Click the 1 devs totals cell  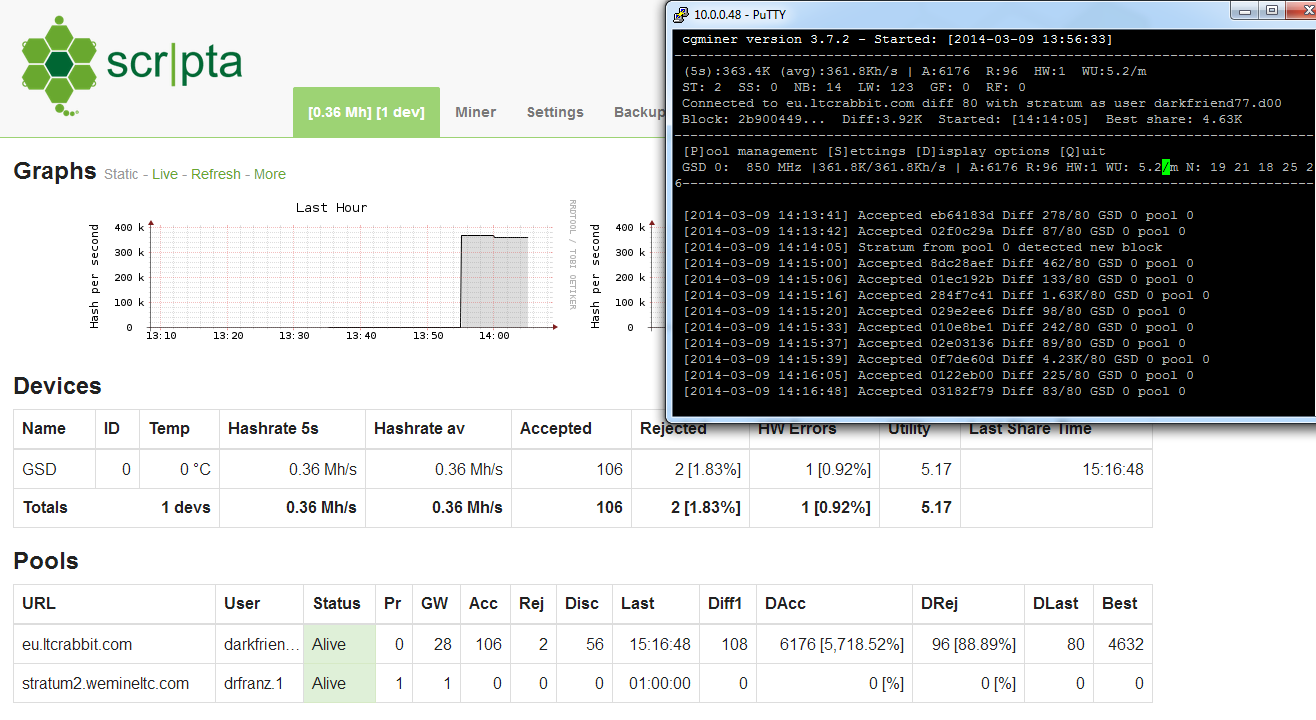point(186,507)
